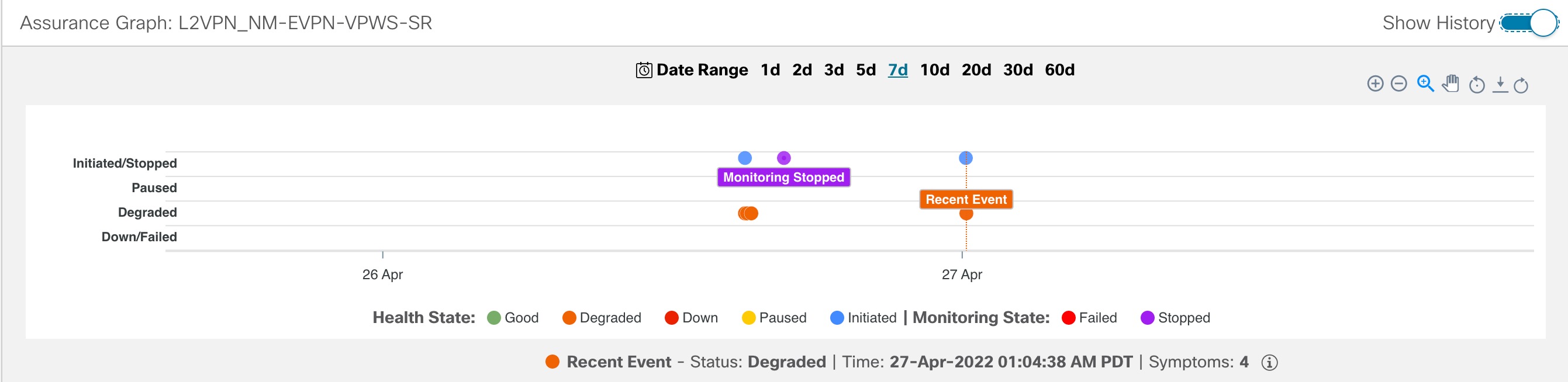The image size is (1568, 382).
Task: Toggle the Degraded legend entry
Action: pyautogui.click(x=602, y=318)
